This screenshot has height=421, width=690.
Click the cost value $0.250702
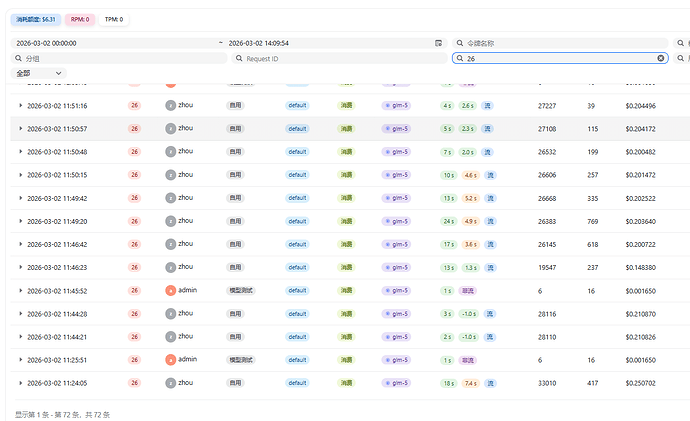(x=640, y=383)
